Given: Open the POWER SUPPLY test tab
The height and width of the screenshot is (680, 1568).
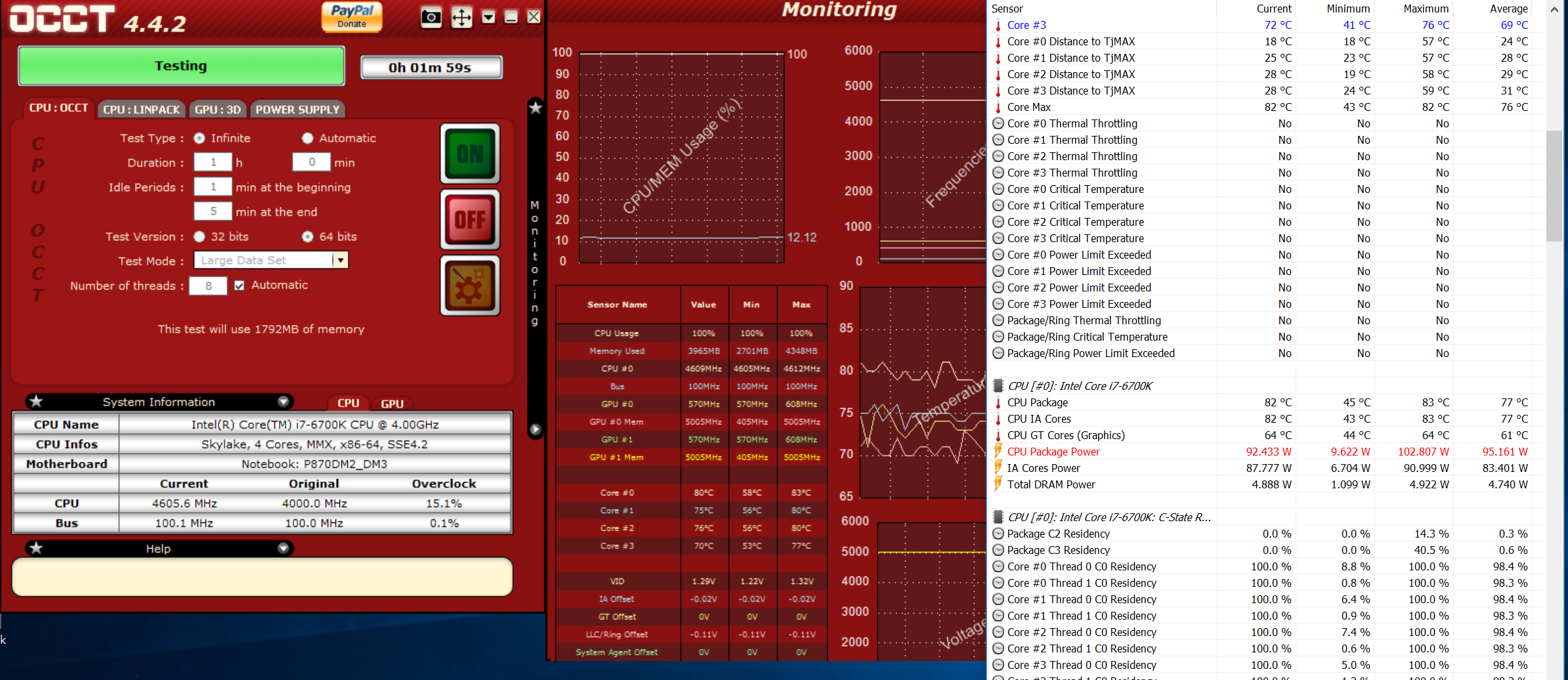Looking at the screenshot, I should pos(297,110).
